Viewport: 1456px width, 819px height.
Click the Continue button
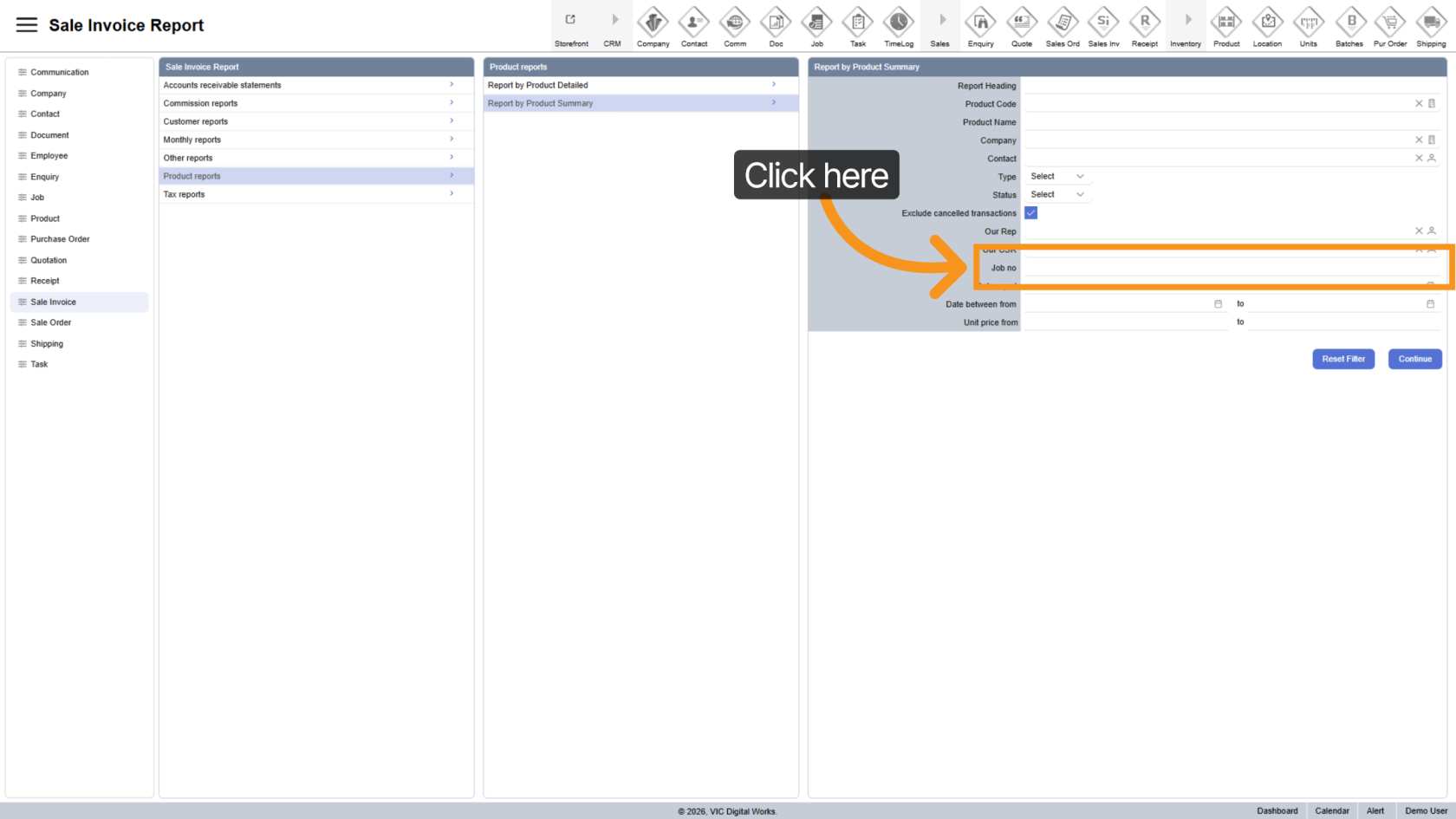point(1414,359)
